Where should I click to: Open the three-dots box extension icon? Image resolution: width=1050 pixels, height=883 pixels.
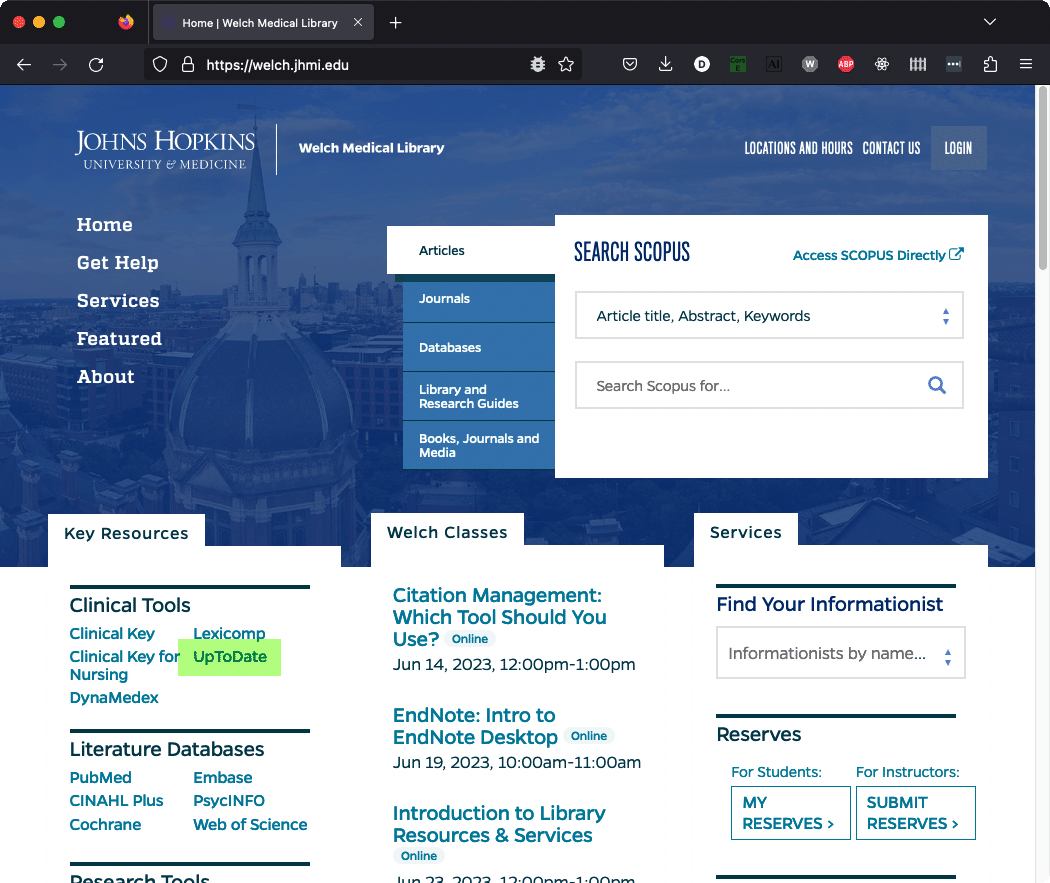click(954, 65)
